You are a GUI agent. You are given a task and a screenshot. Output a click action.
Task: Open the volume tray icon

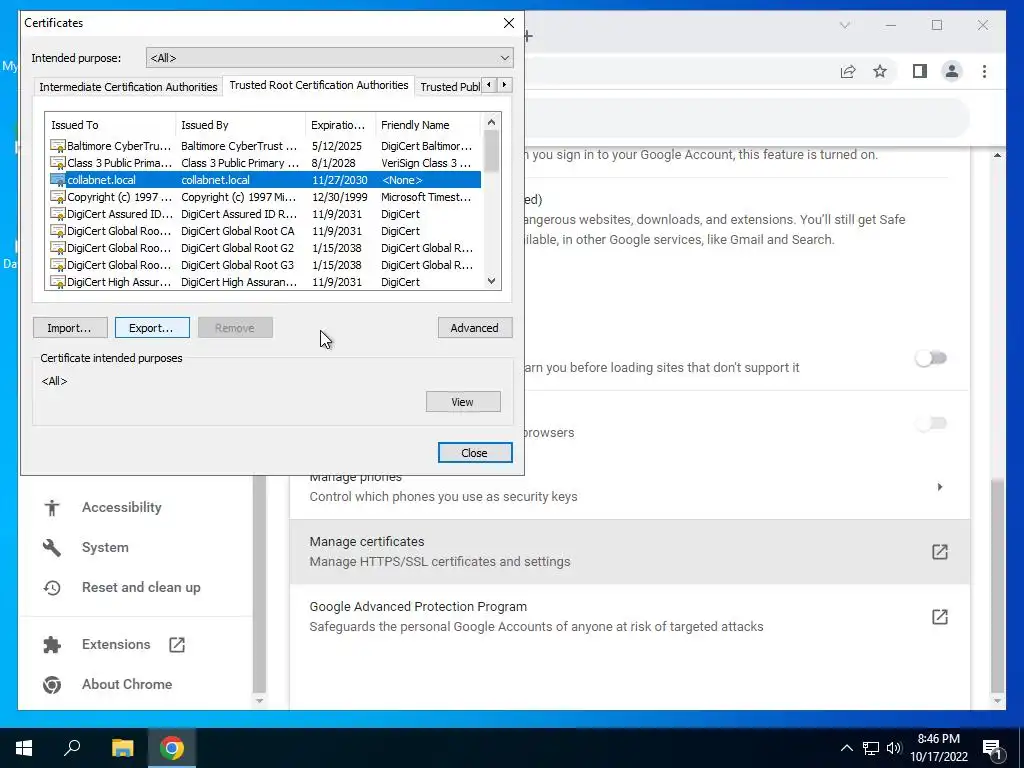(x=894, y=748)
